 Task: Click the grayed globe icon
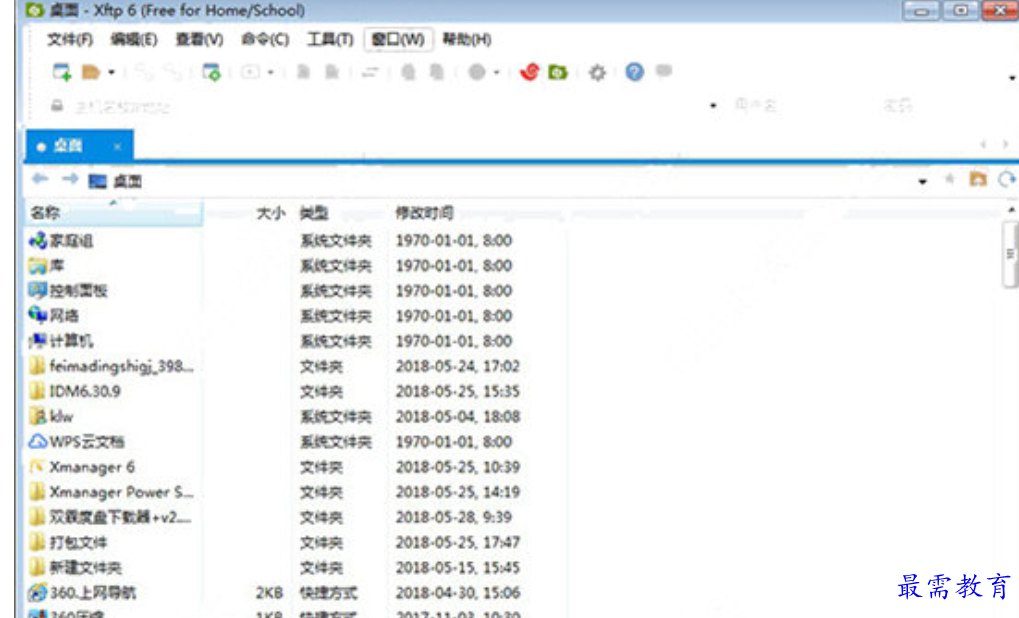[x=477, y=71]
